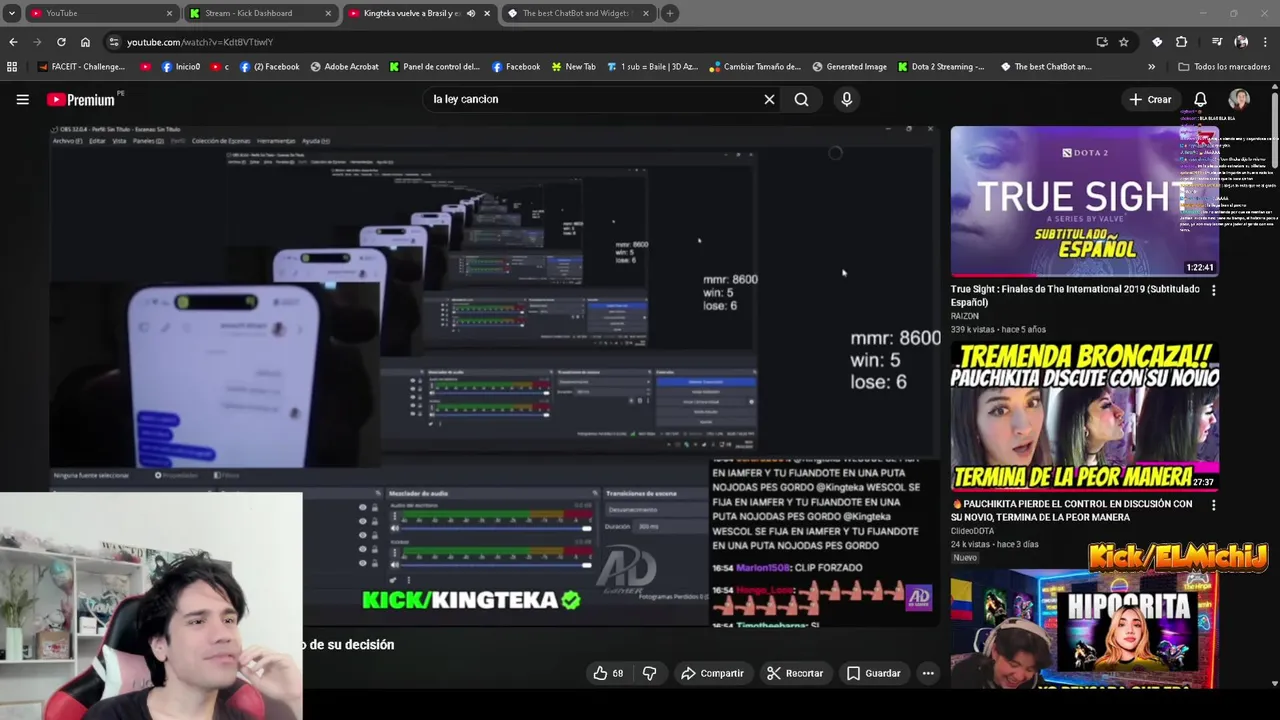Image resolution: width=1280 pixels, height=720 pixels.
Task: Bookmark this page with the star icon
Action: [x=1124, y=42]
